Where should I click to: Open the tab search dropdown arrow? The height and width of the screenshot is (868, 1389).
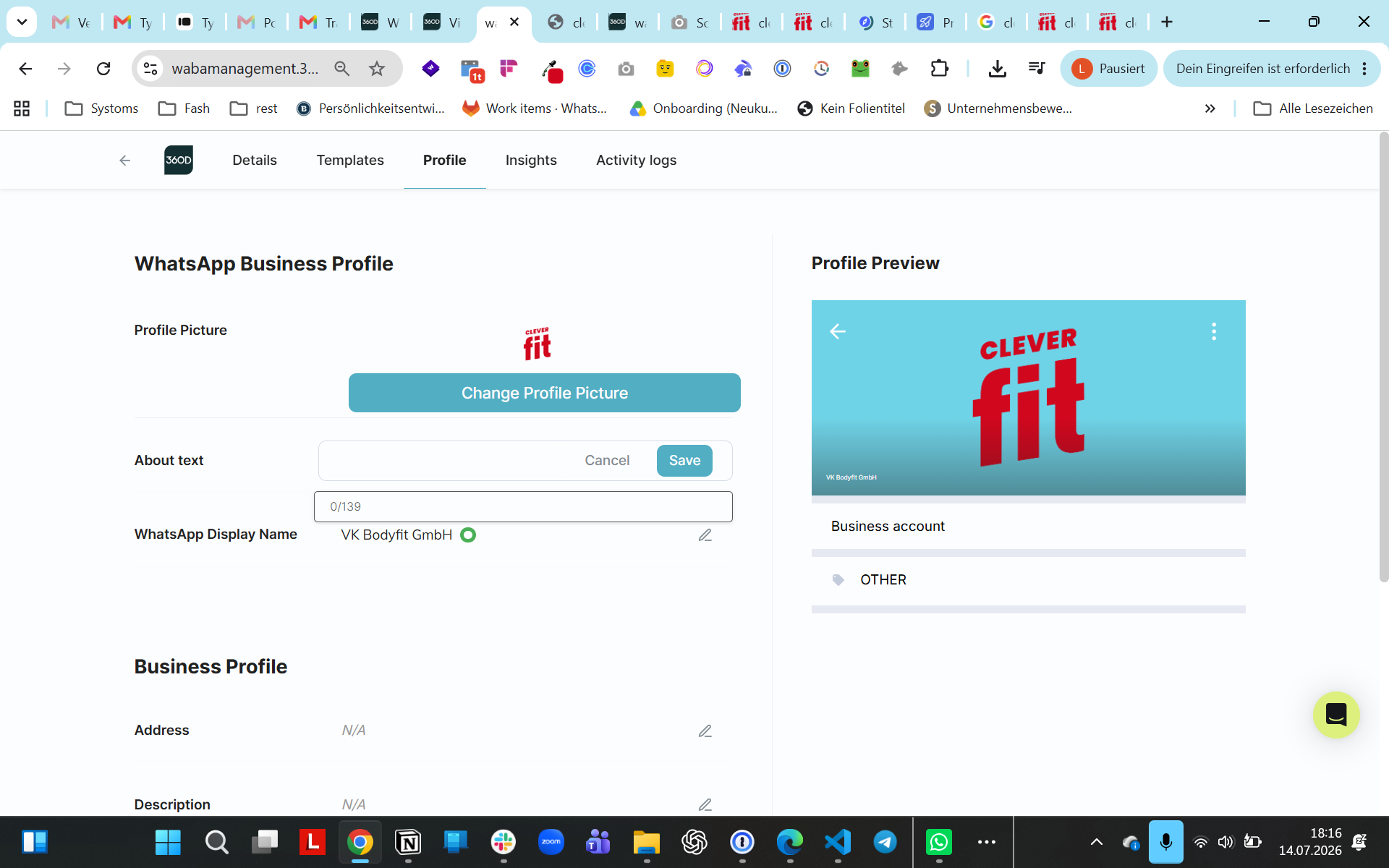pos(22,22)
